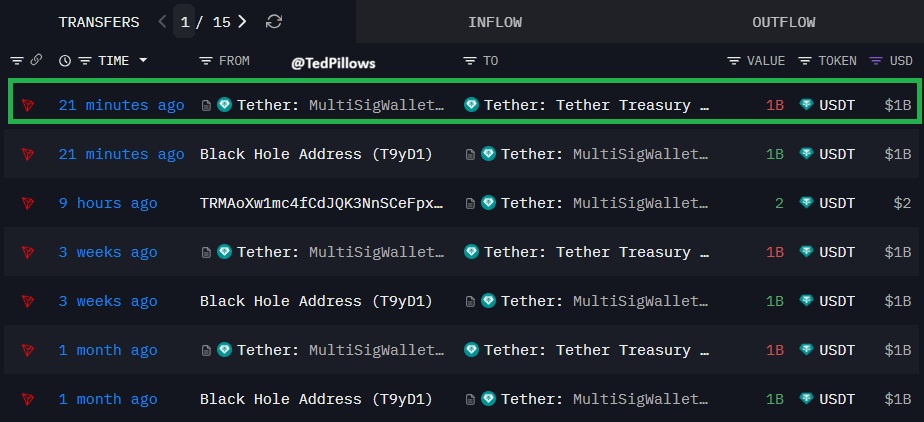Image resolution: width=924 pixels, height=422 pixels.
Task: Click red 1B value in 21 minutes Treasury row
Action: click(x=775, y=106)
